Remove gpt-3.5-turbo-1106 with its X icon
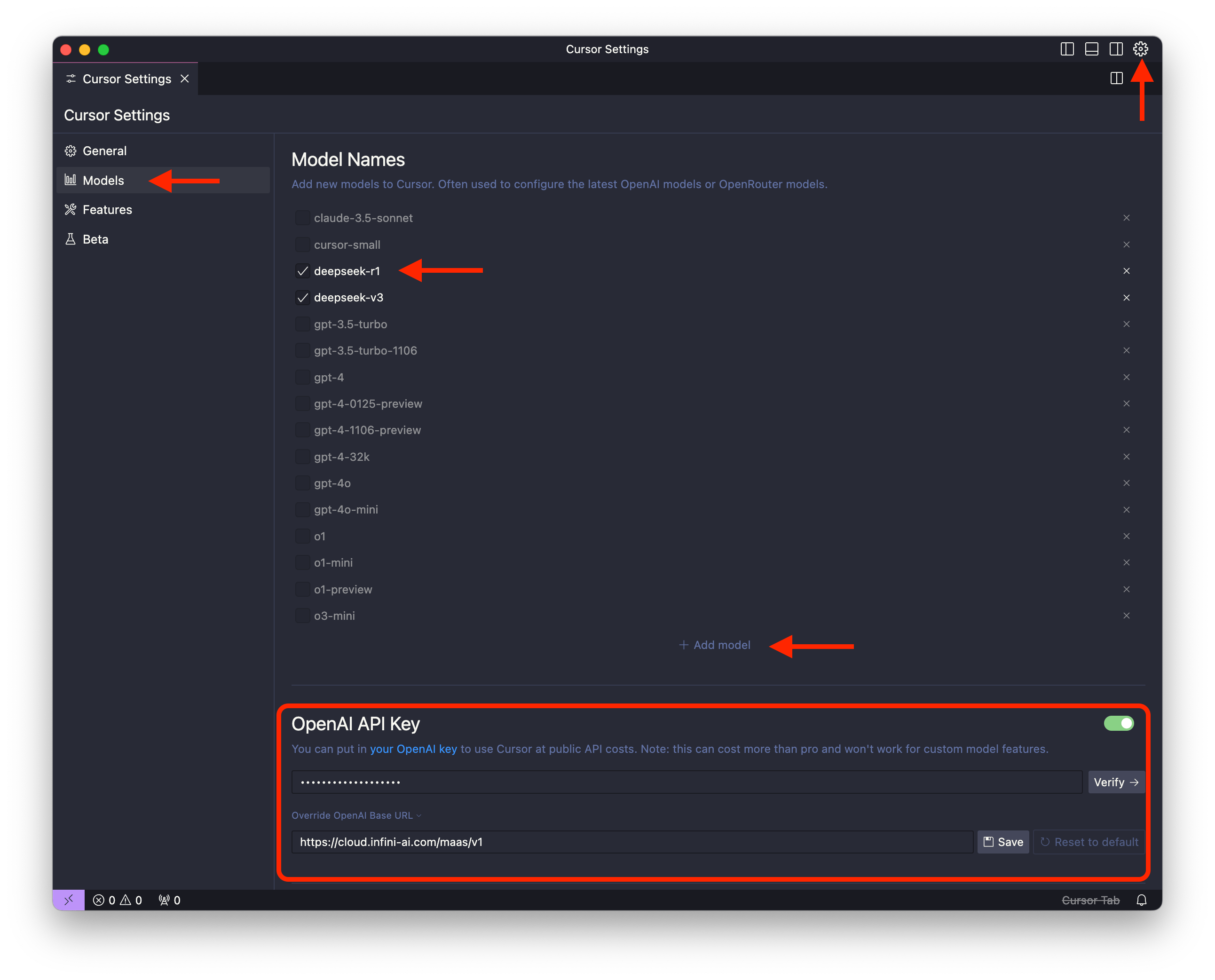This screenshot has height=980, width=1215. tap(1127, 350)
